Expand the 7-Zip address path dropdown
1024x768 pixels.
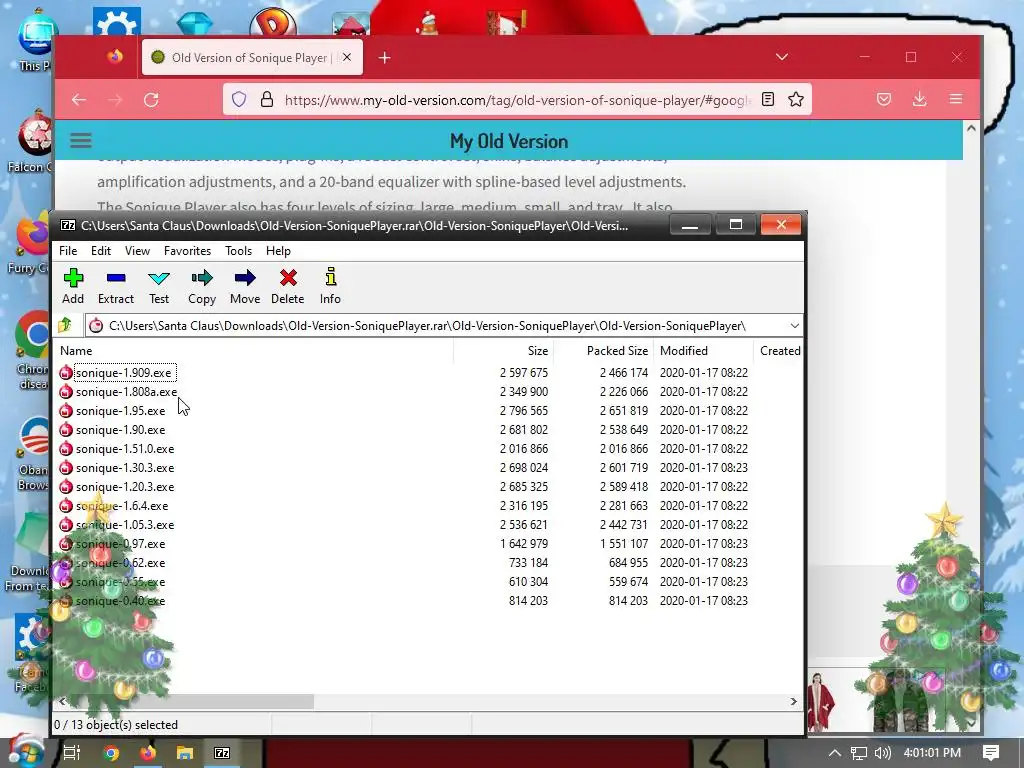pyautogui.click(x=794, y=326)
